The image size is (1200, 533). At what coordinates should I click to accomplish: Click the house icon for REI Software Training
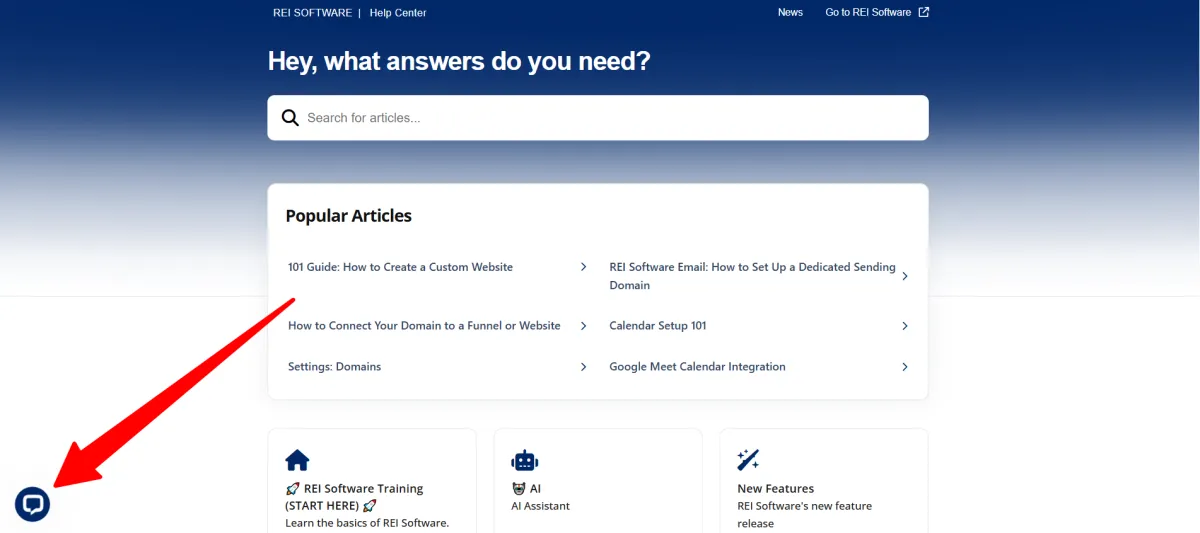(x=297, y=460)
